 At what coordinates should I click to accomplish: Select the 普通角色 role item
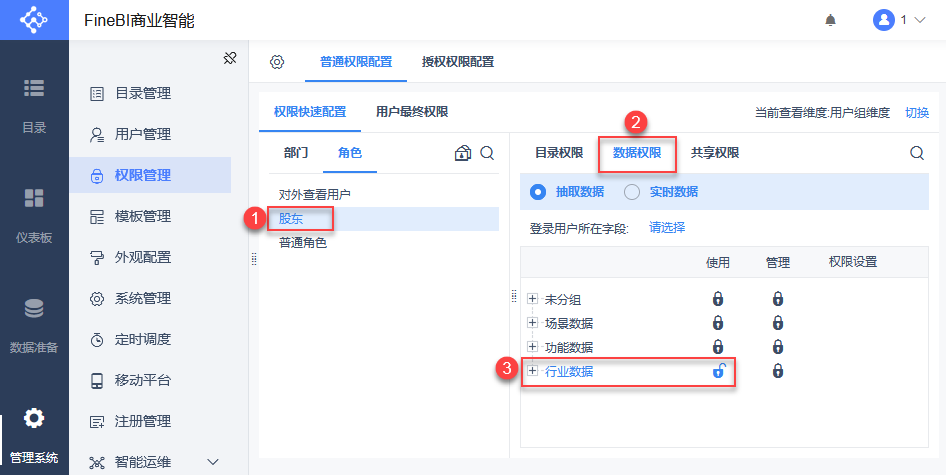point(303,243)
